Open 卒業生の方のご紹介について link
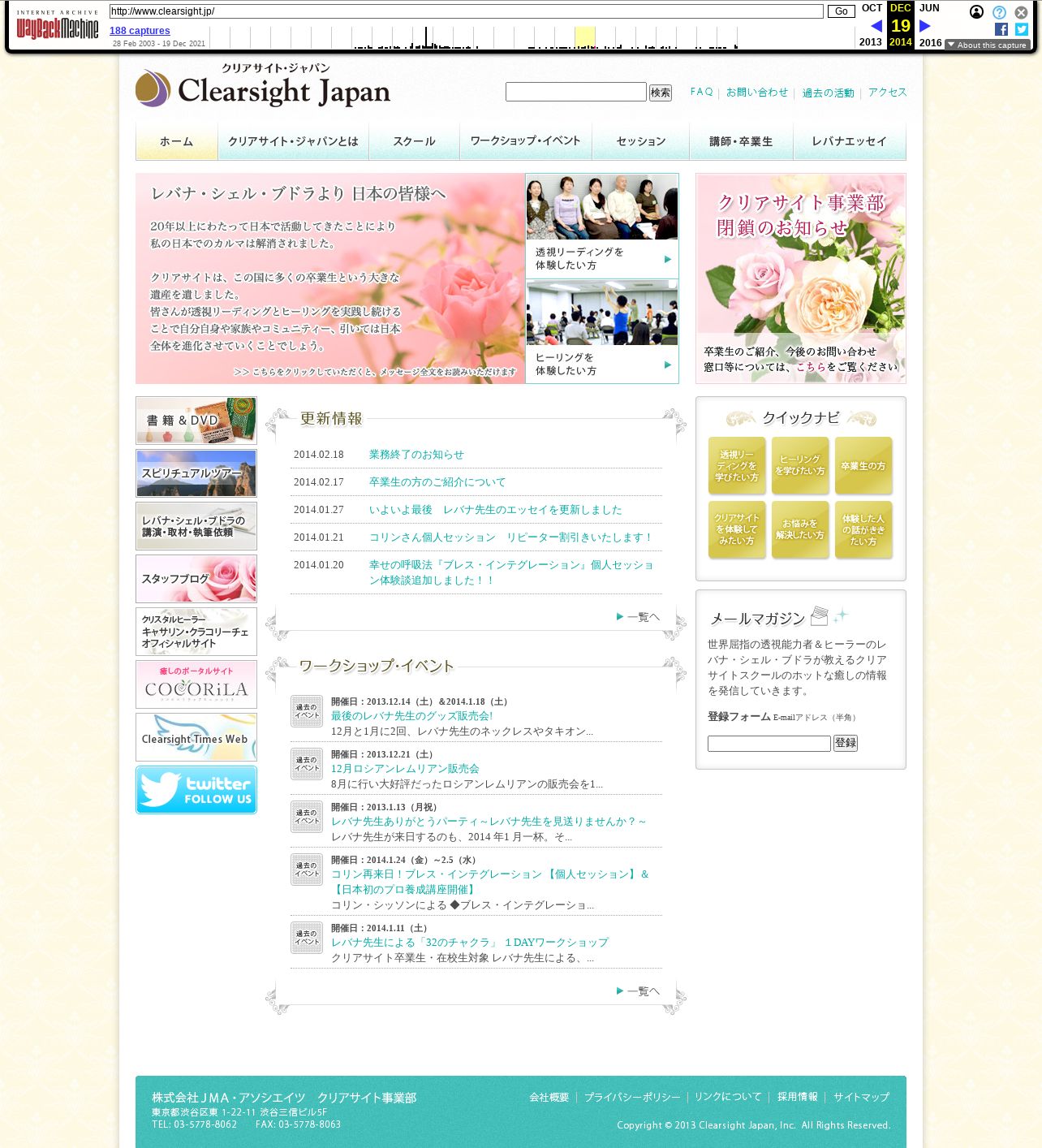1042x1148 pixels. [x=437, y=482]
